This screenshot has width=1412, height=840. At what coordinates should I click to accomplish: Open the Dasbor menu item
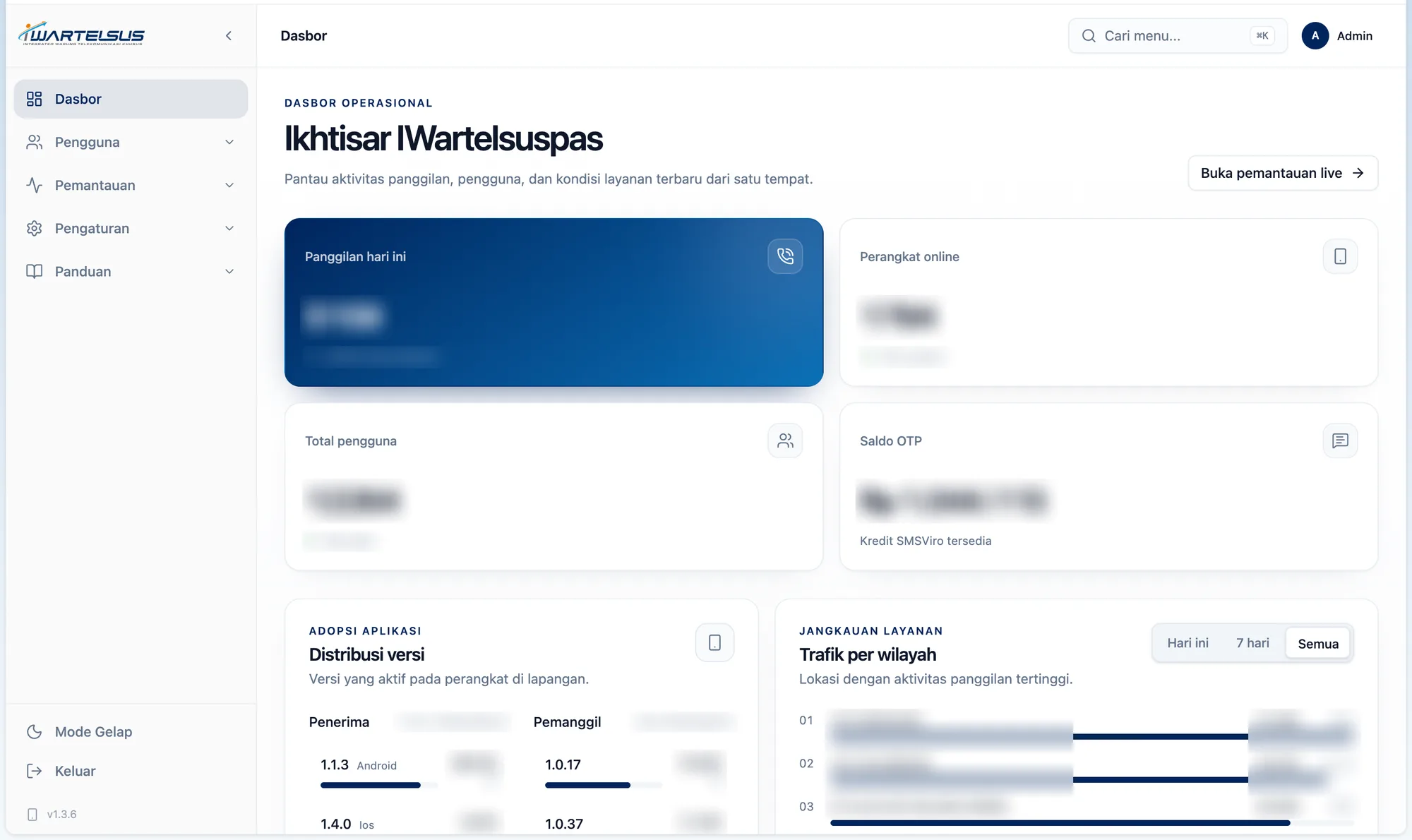click(131, 99)
